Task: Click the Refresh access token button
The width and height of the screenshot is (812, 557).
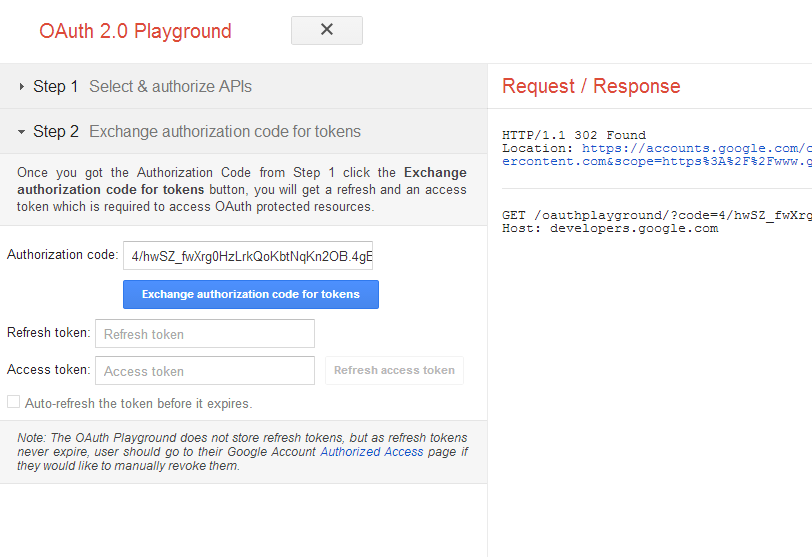Action: [x=394, y=371]
